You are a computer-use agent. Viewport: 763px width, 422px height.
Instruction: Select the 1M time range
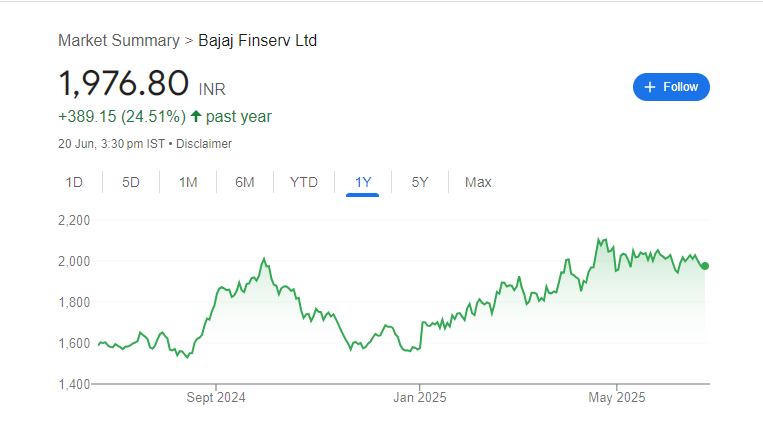tap(188, 183)
